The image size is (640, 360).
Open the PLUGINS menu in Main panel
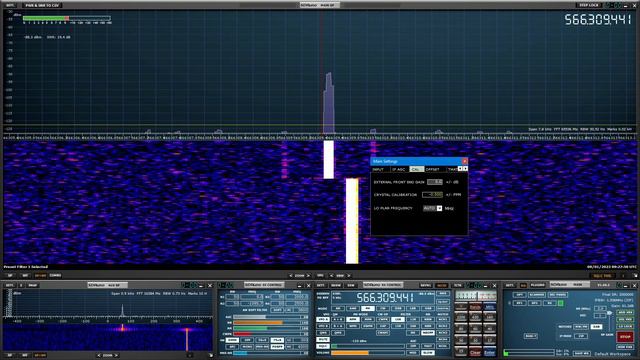pos(538,285)
